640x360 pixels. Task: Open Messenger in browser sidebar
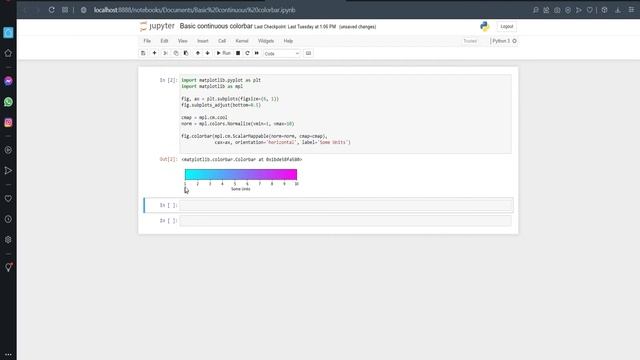(8, 81)
